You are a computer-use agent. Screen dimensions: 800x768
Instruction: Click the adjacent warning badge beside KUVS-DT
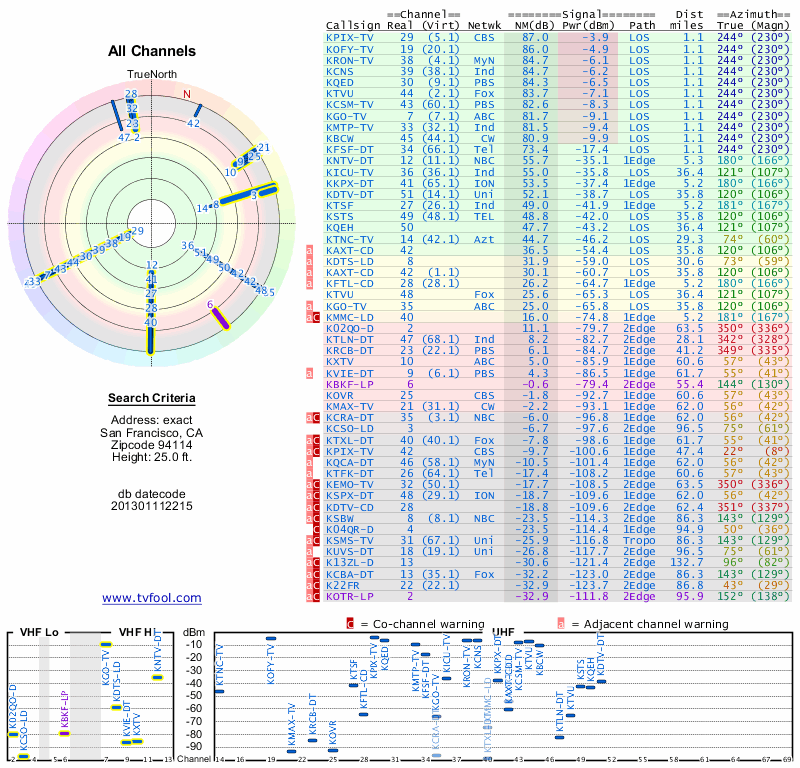pyautogui.click(x=309, y=552)
